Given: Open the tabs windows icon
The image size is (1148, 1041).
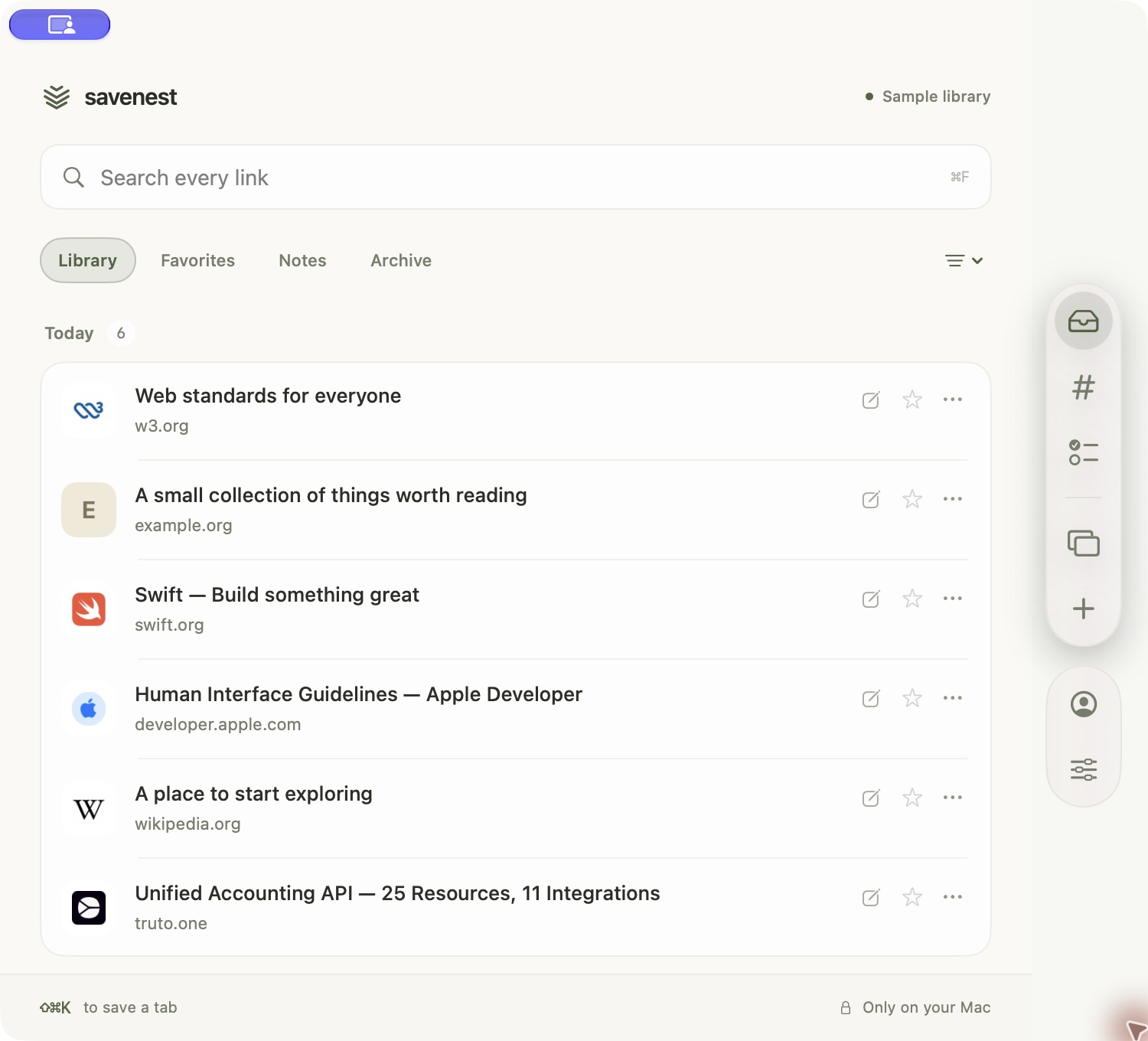Looking at the screenshot, I should coord(1083,543).
